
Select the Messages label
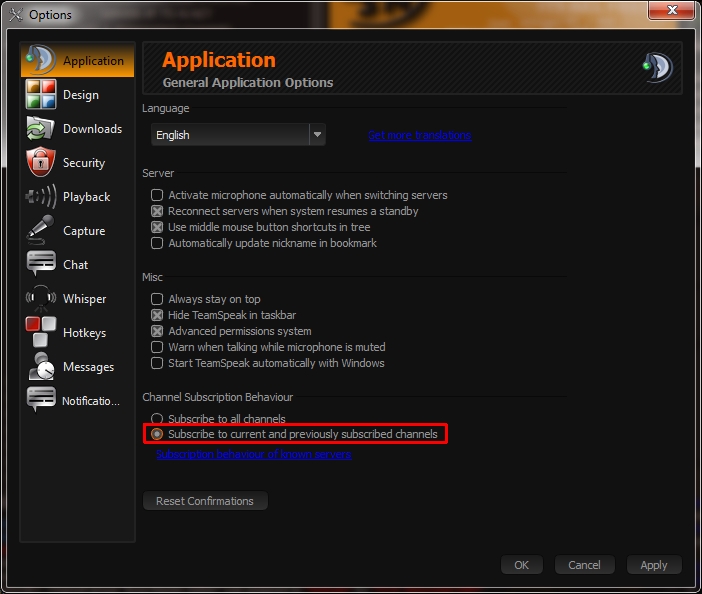click(89, 367)
